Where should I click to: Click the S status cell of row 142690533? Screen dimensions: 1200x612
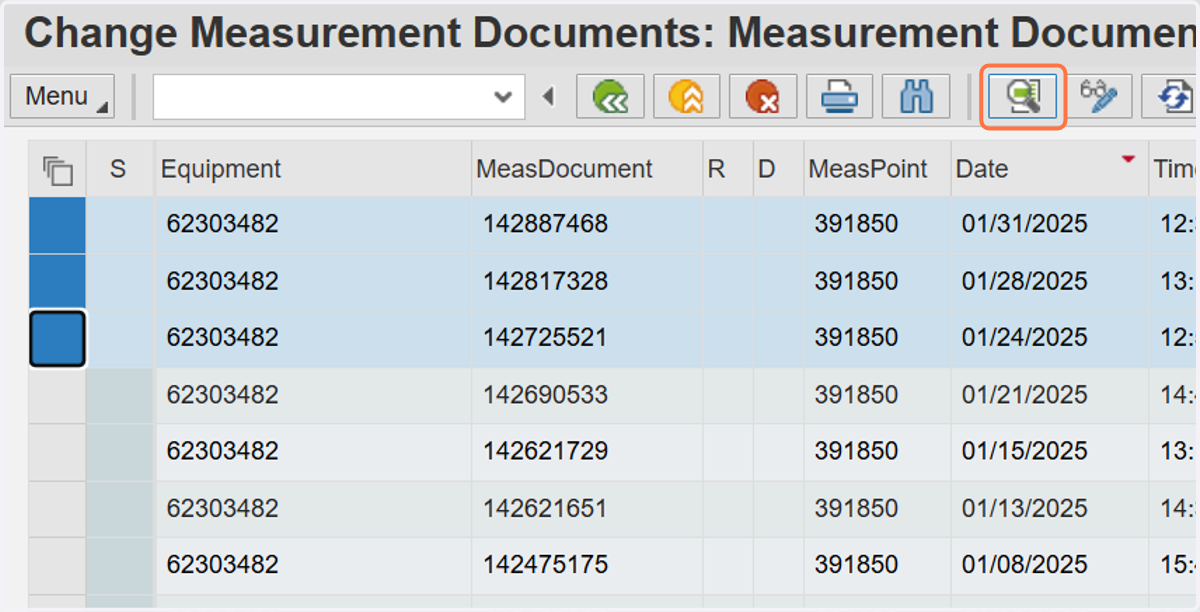coord(120,395)
